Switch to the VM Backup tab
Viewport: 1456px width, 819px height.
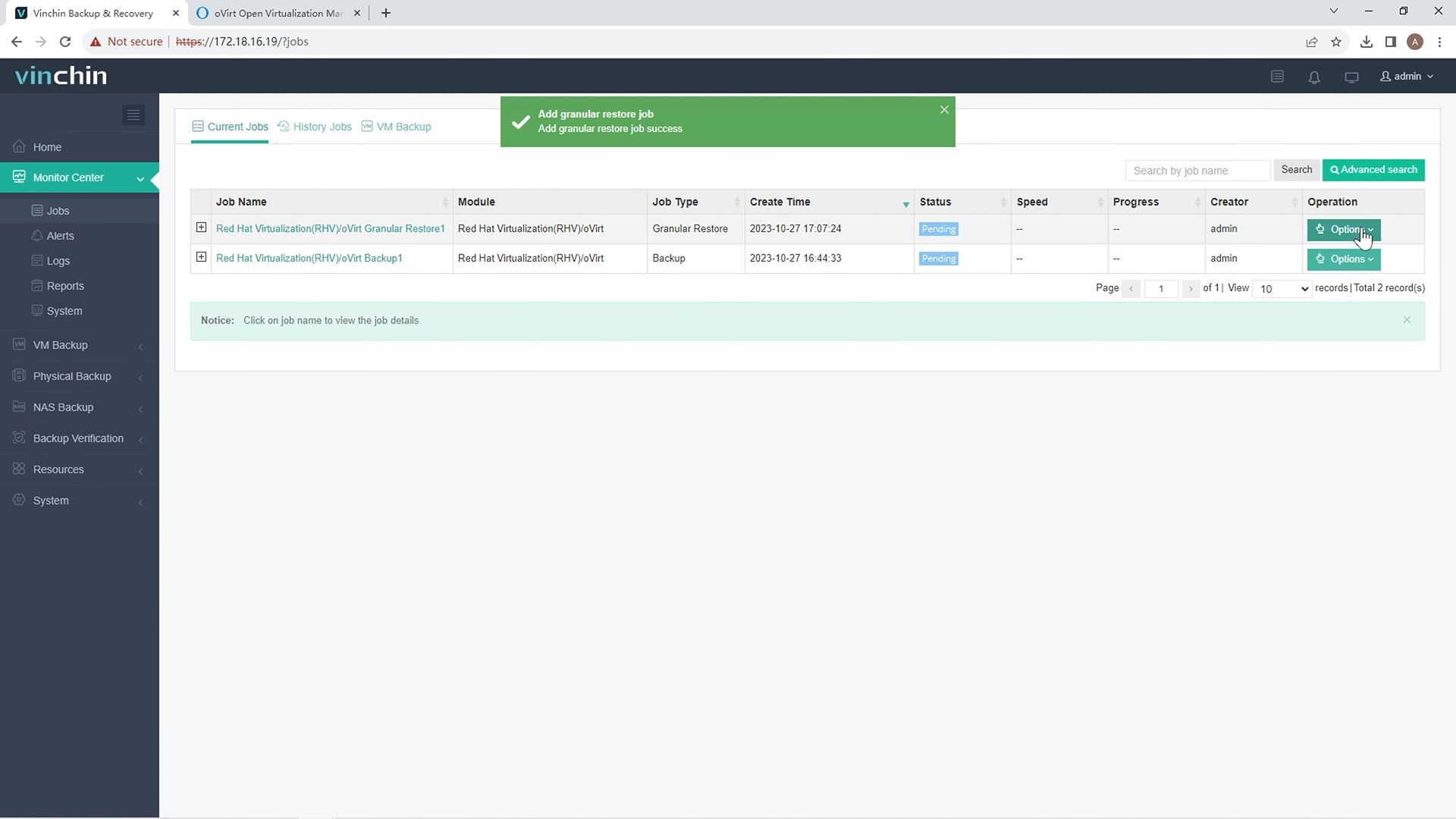click(396, 127)
